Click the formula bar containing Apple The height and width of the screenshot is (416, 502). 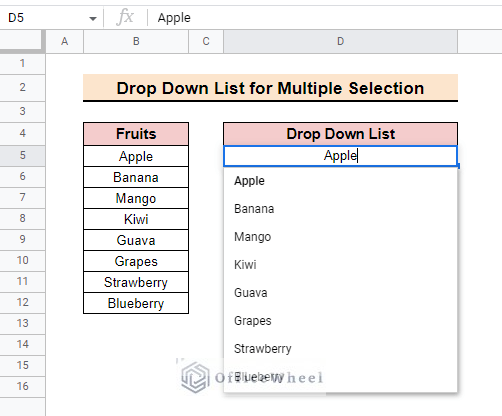pos(328,18)
